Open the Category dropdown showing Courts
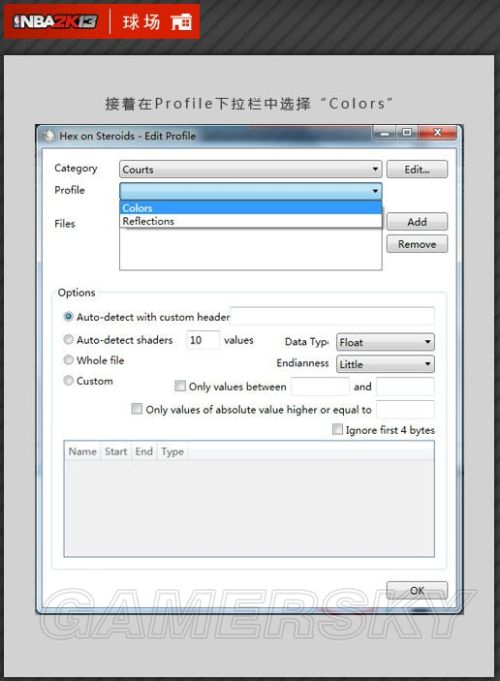Image resolution: width=500 pixels, height=681 pixels. pyautogui.click(x=251, y=169)
